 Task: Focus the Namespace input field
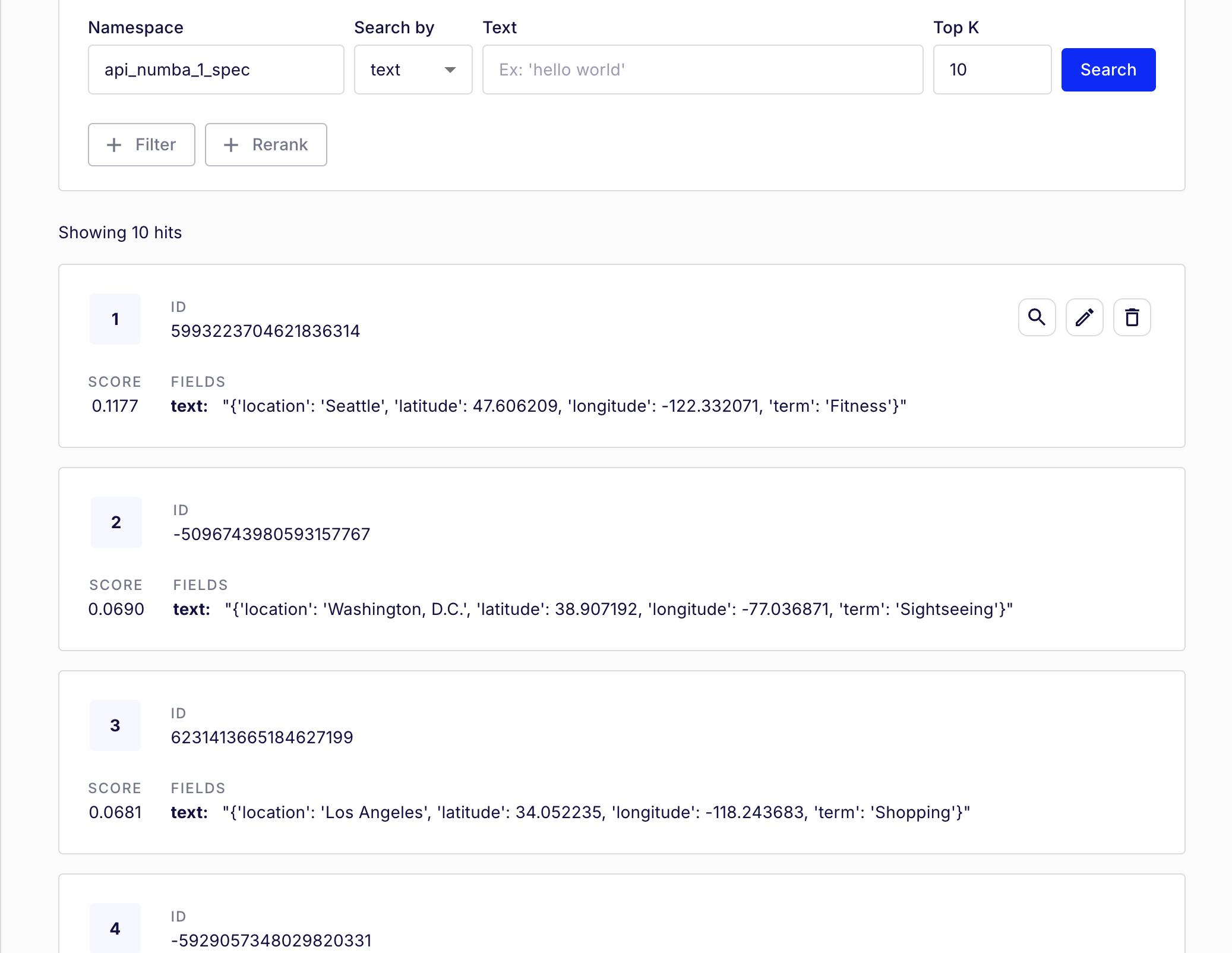pos(216,70)
